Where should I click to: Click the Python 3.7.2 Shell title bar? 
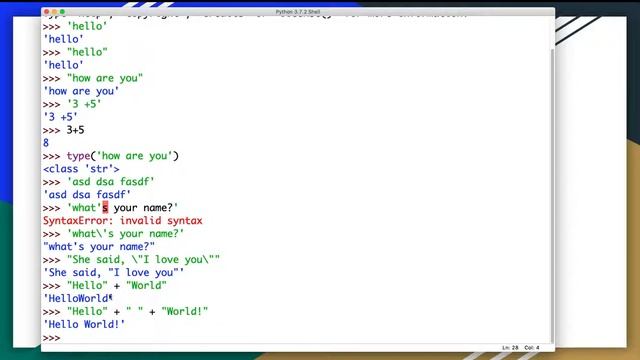(298, 12)
